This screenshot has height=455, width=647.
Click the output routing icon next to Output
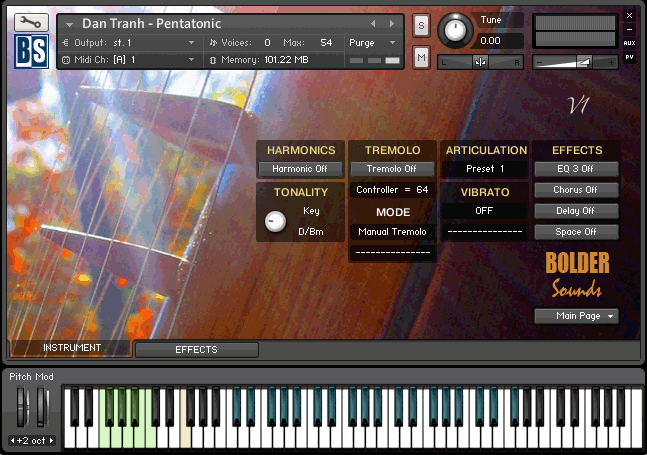pos(65,42)
